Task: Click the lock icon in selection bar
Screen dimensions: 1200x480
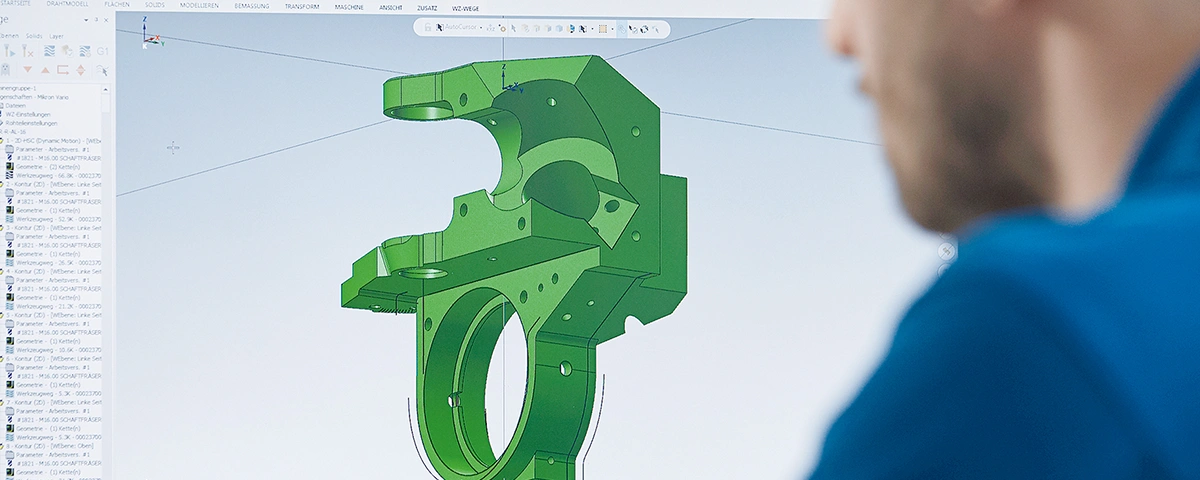Action: [x=428, y=28]
